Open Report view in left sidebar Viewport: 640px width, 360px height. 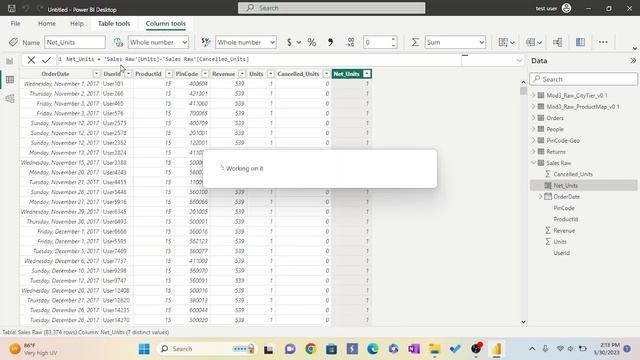(10, 61)
